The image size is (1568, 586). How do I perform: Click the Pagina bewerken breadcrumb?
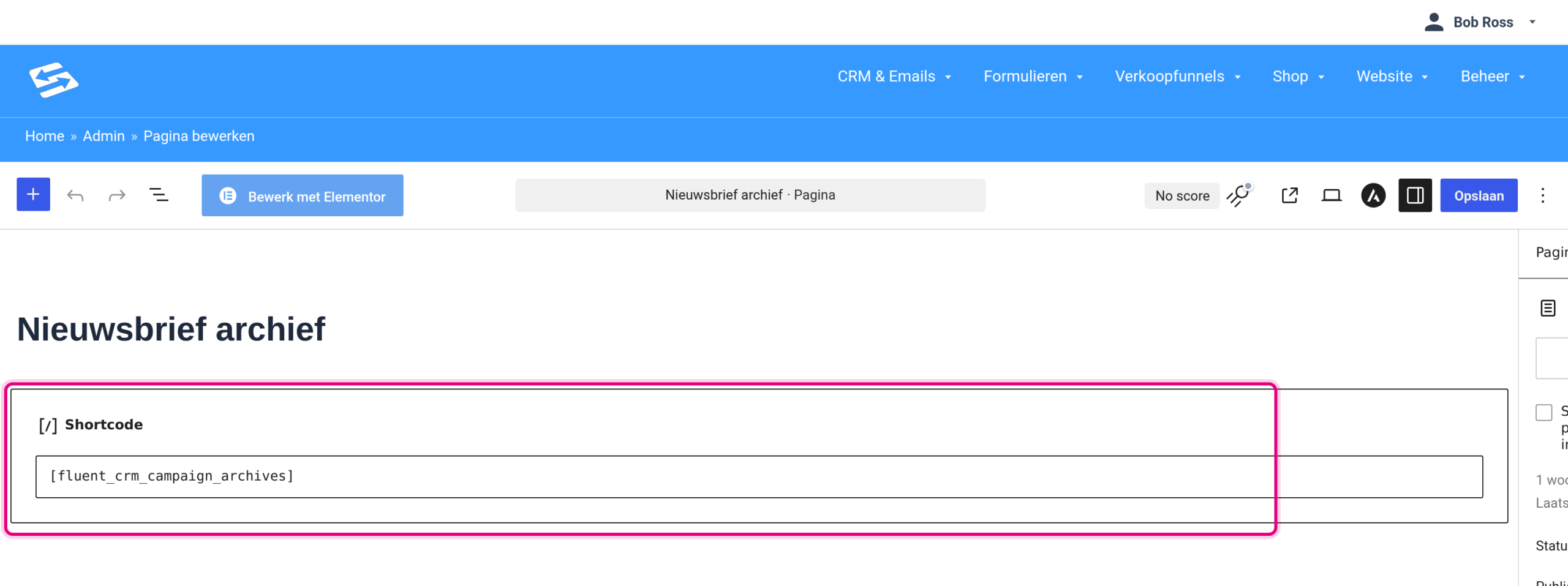click(198, 136)
